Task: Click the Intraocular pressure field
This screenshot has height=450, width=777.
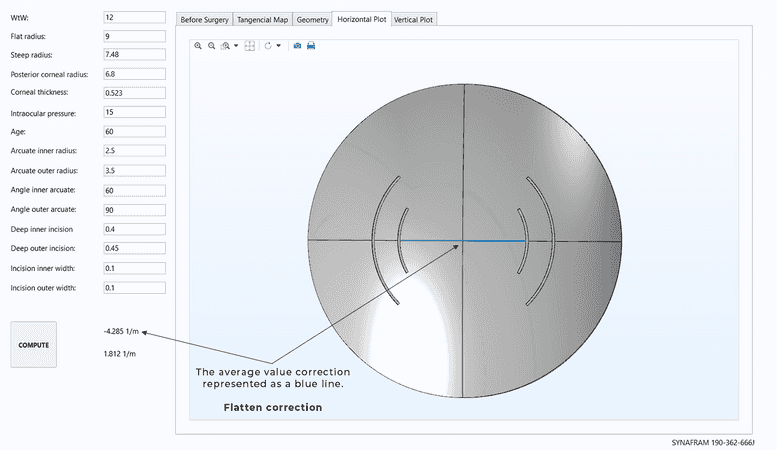Action: 134,112
